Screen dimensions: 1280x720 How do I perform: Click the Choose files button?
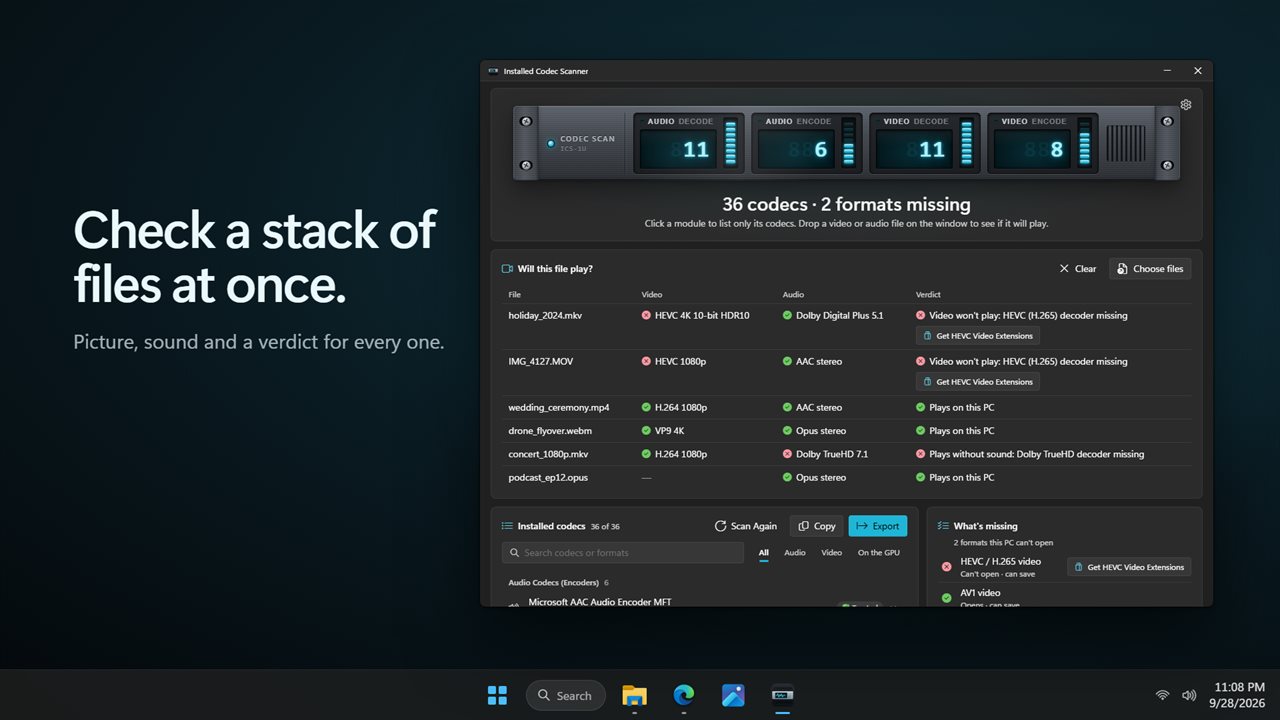point(1150,269)
